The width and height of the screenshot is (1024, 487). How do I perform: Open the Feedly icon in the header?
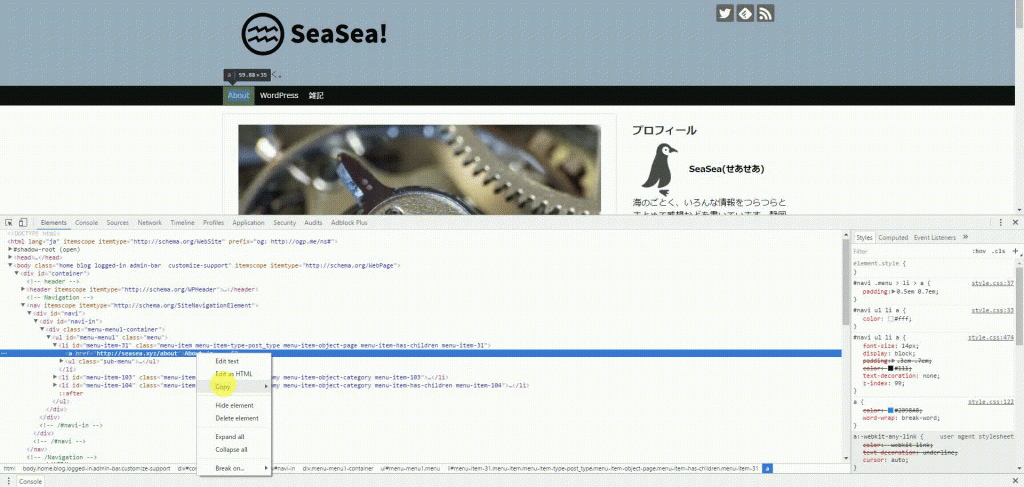[745, 13]
